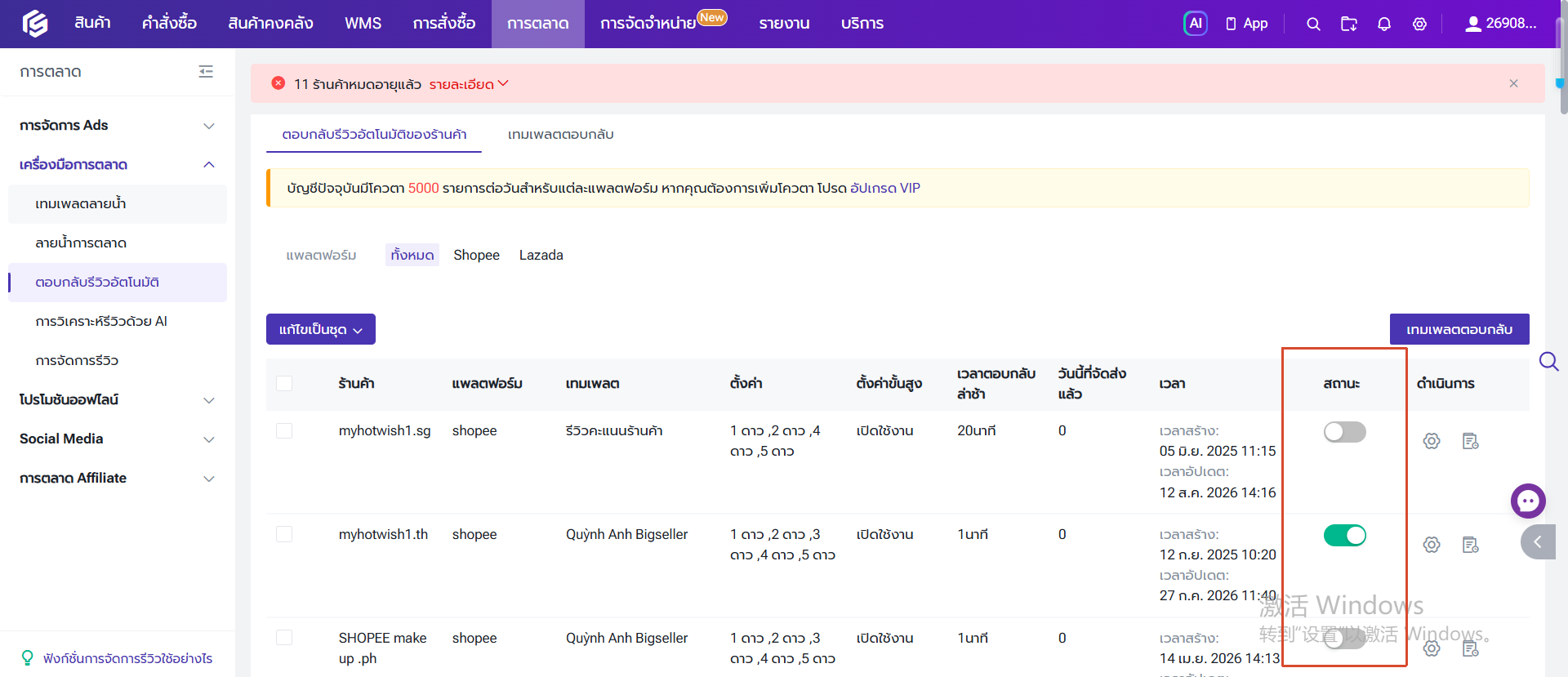
Task: Select the ตอบกลับรีวิวอัตโนมัติของร้านค้า tab
Action: tap(374, 135)
